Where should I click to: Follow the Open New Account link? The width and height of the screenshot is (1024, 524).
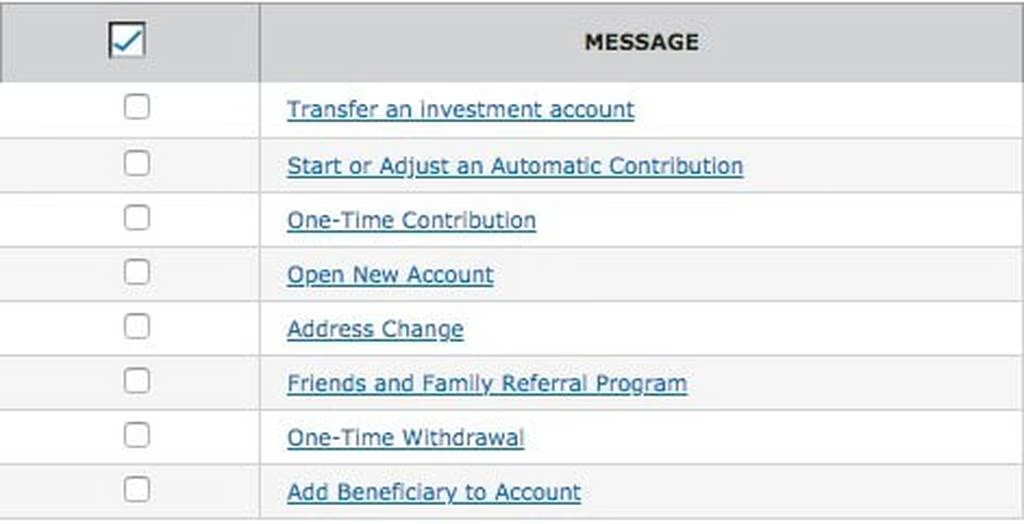coord(390,275)
